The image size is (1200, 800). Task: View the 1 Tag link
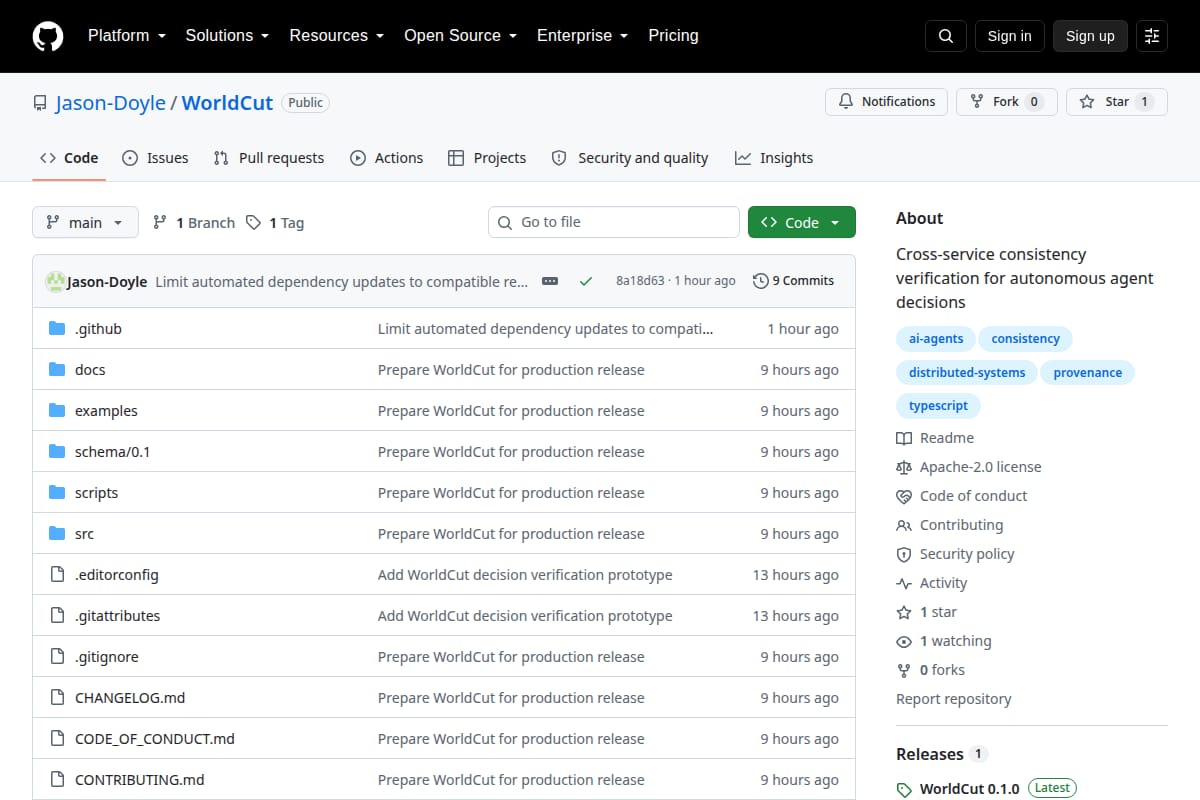click(275, 223)
